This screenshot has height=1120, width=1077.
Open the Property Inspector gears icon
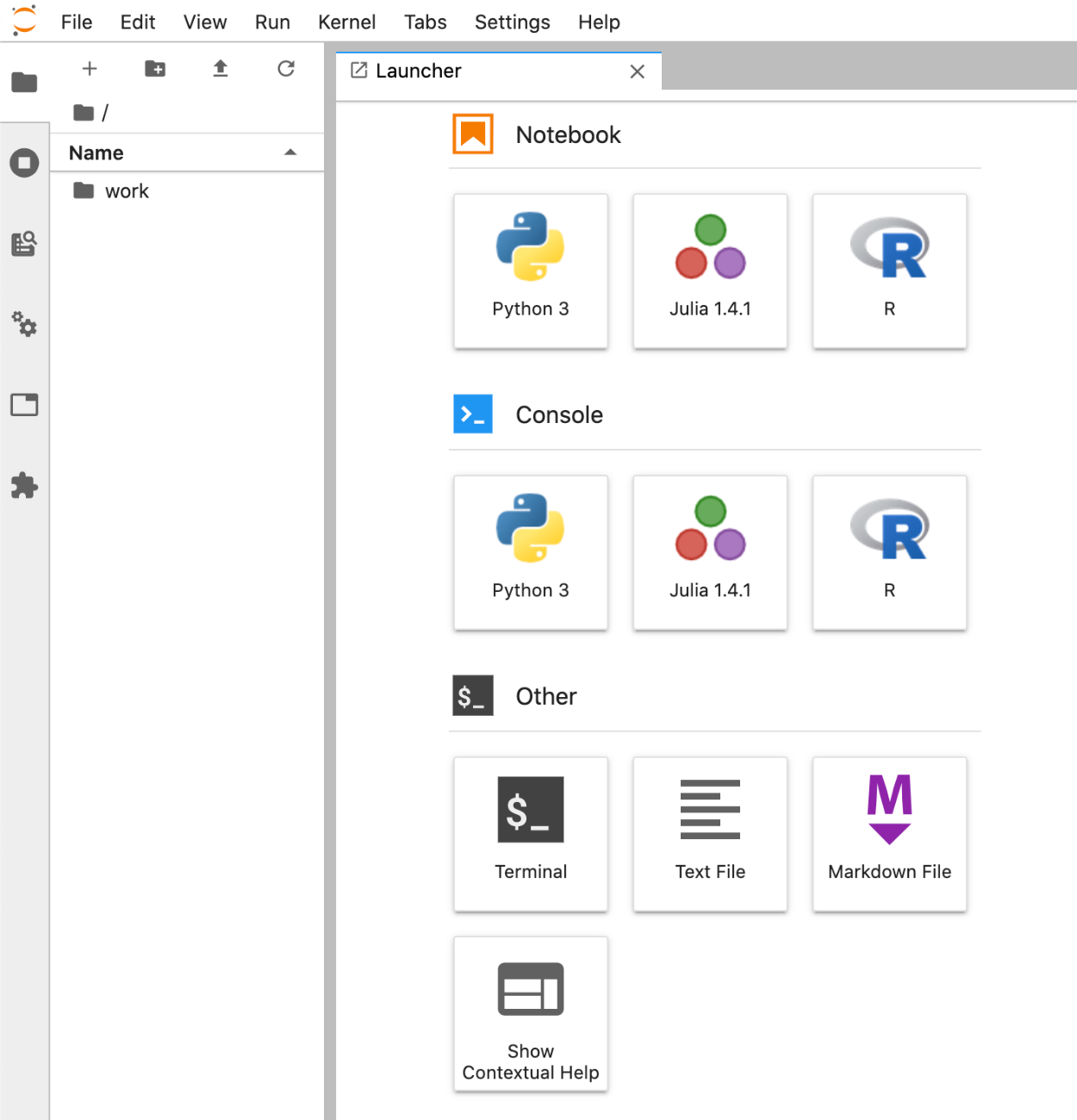(x=24, y=325)
